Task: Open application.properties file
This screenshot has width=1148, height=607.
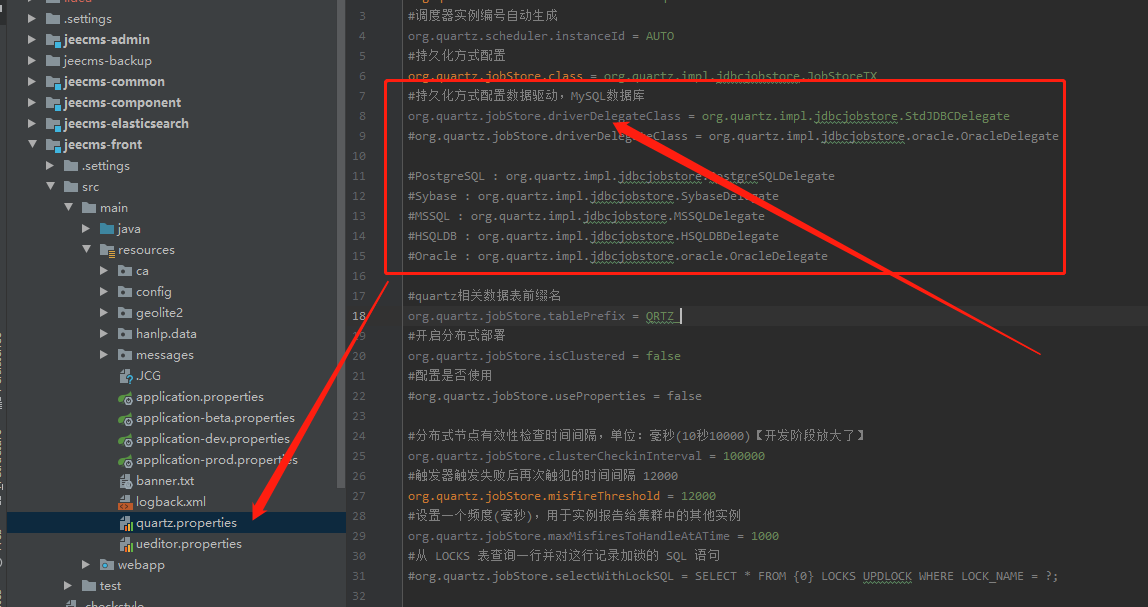Action: coord(200,397)
